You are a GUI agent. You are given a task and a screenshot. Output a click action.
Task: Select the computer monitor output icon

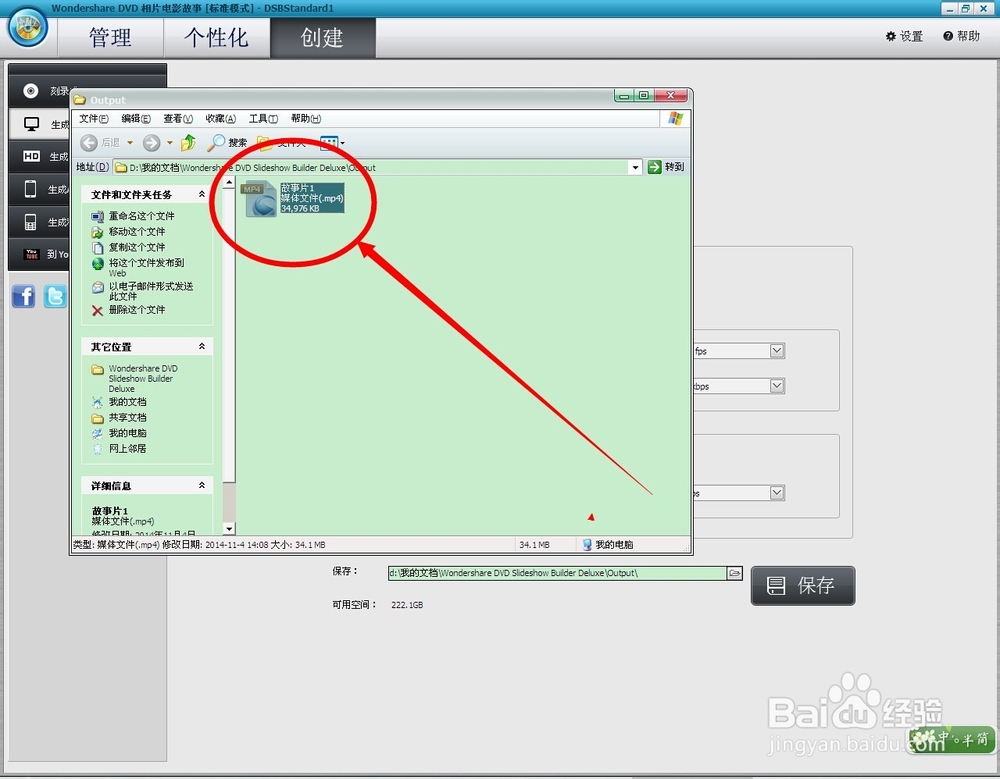tap(31, 124)
